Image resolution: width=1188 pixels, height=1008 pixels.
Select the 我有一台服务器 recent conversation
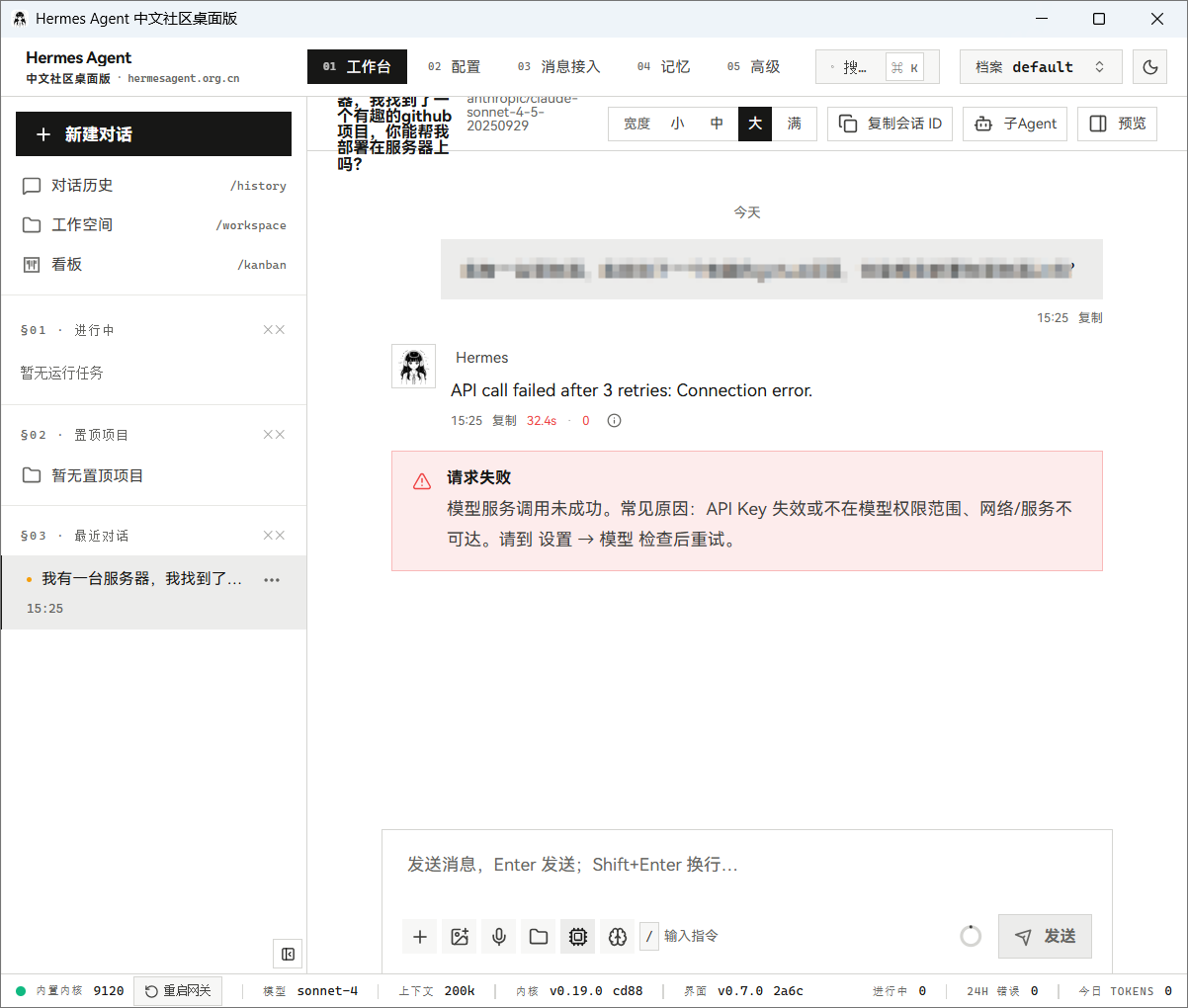[x=153, y=592]
